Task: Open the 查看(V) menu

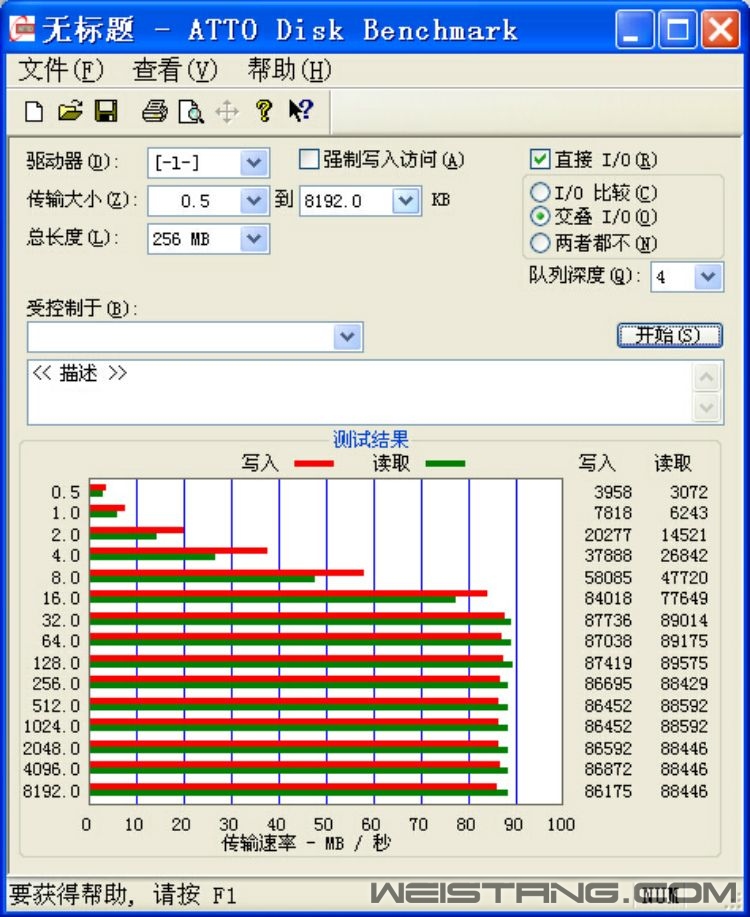Action: point(175,70)
